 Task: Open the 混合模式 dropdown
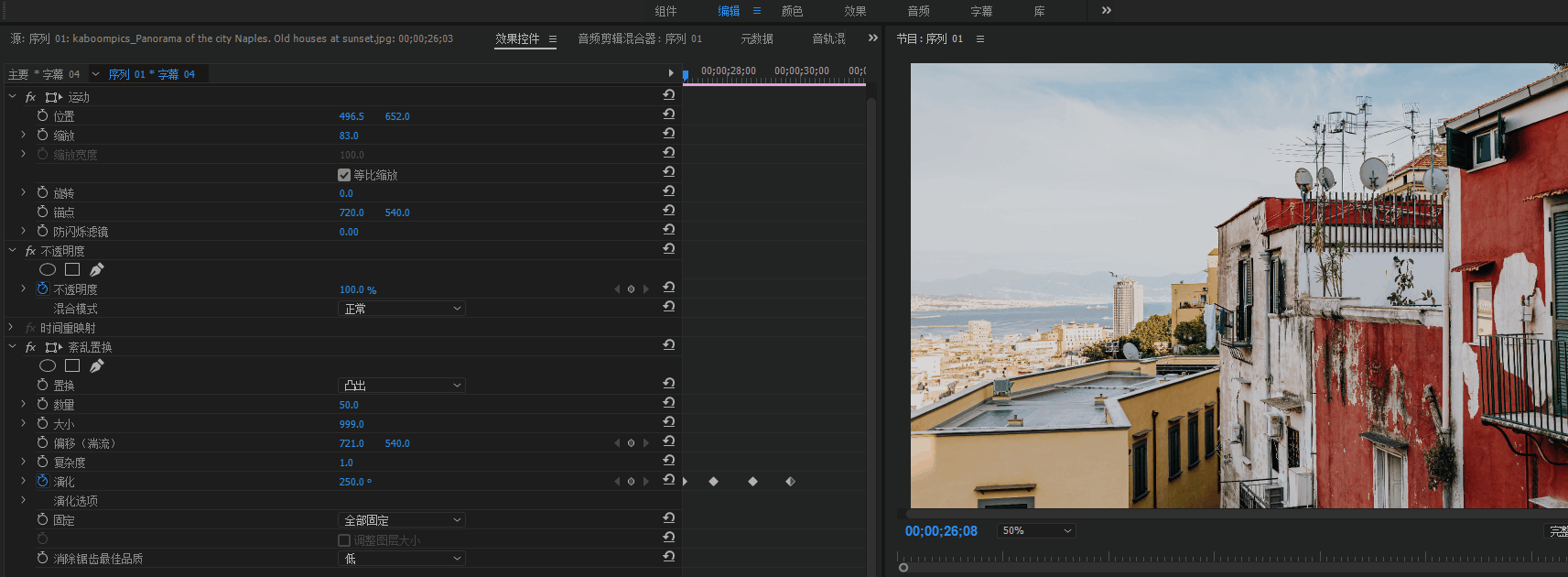point(402,309)
